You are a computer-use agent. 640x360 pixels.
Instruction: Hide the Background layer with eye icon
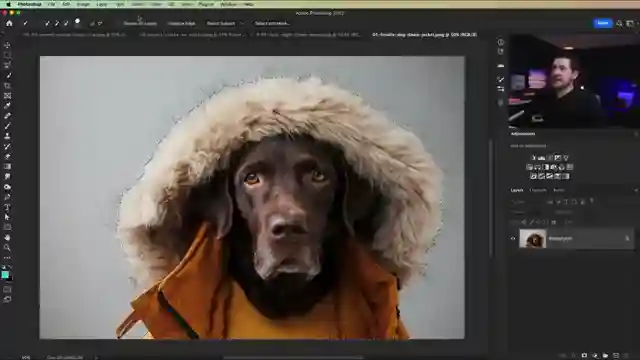click(x=513, y=239)
